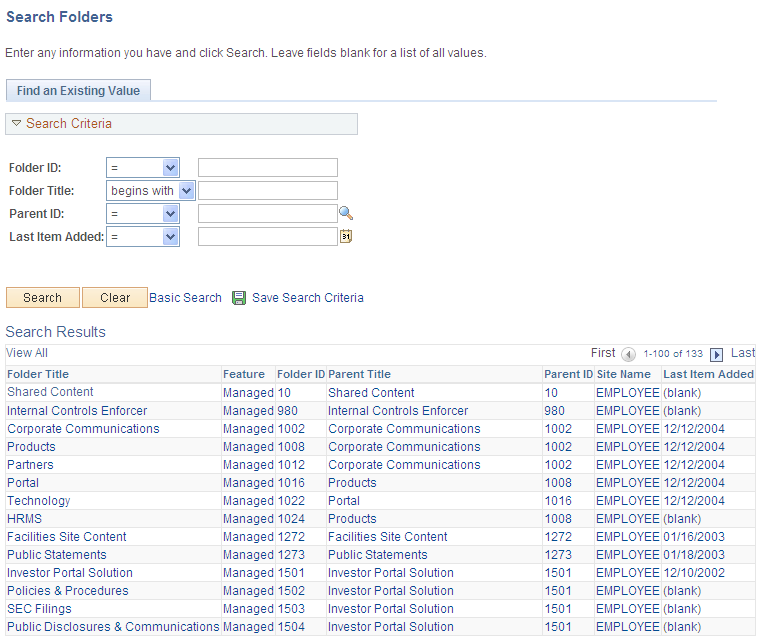Open the Last Item Added operator dropdown
This screenshot has width=763, height=636.
(x=143, y=237)
